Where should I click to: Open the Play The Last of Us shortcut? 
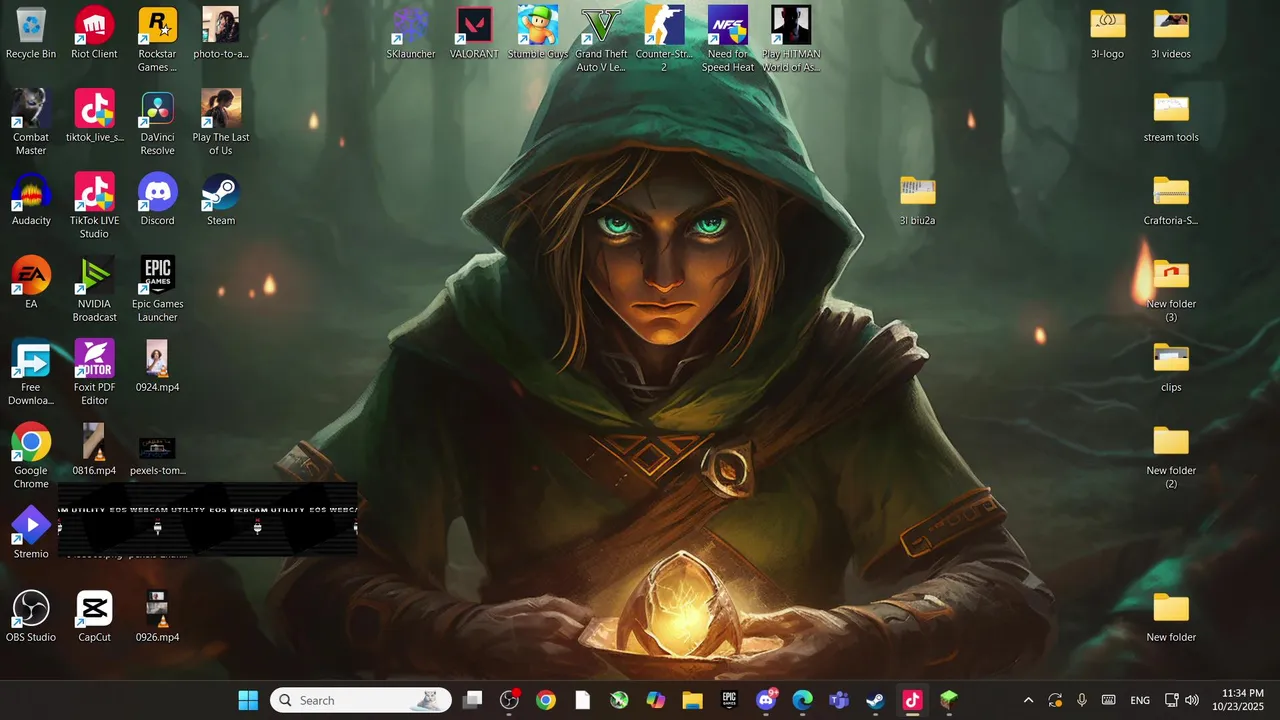[x=220, y=122]
